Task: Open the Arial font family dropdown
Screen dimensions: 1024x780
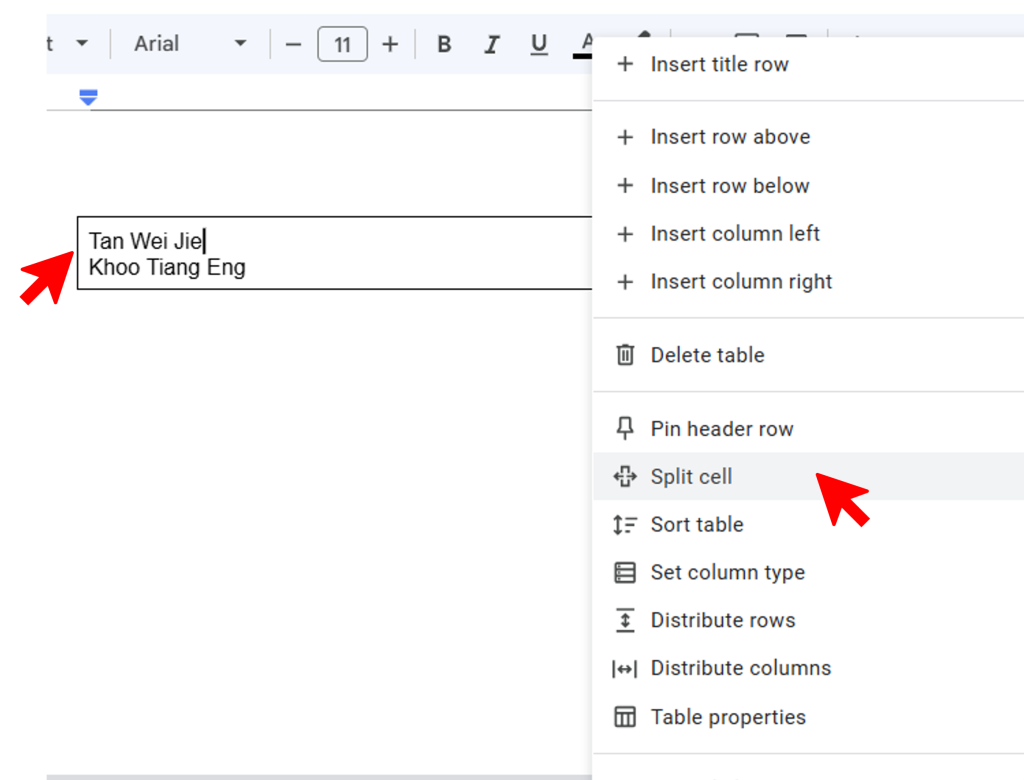Action: tap(190, 44)
